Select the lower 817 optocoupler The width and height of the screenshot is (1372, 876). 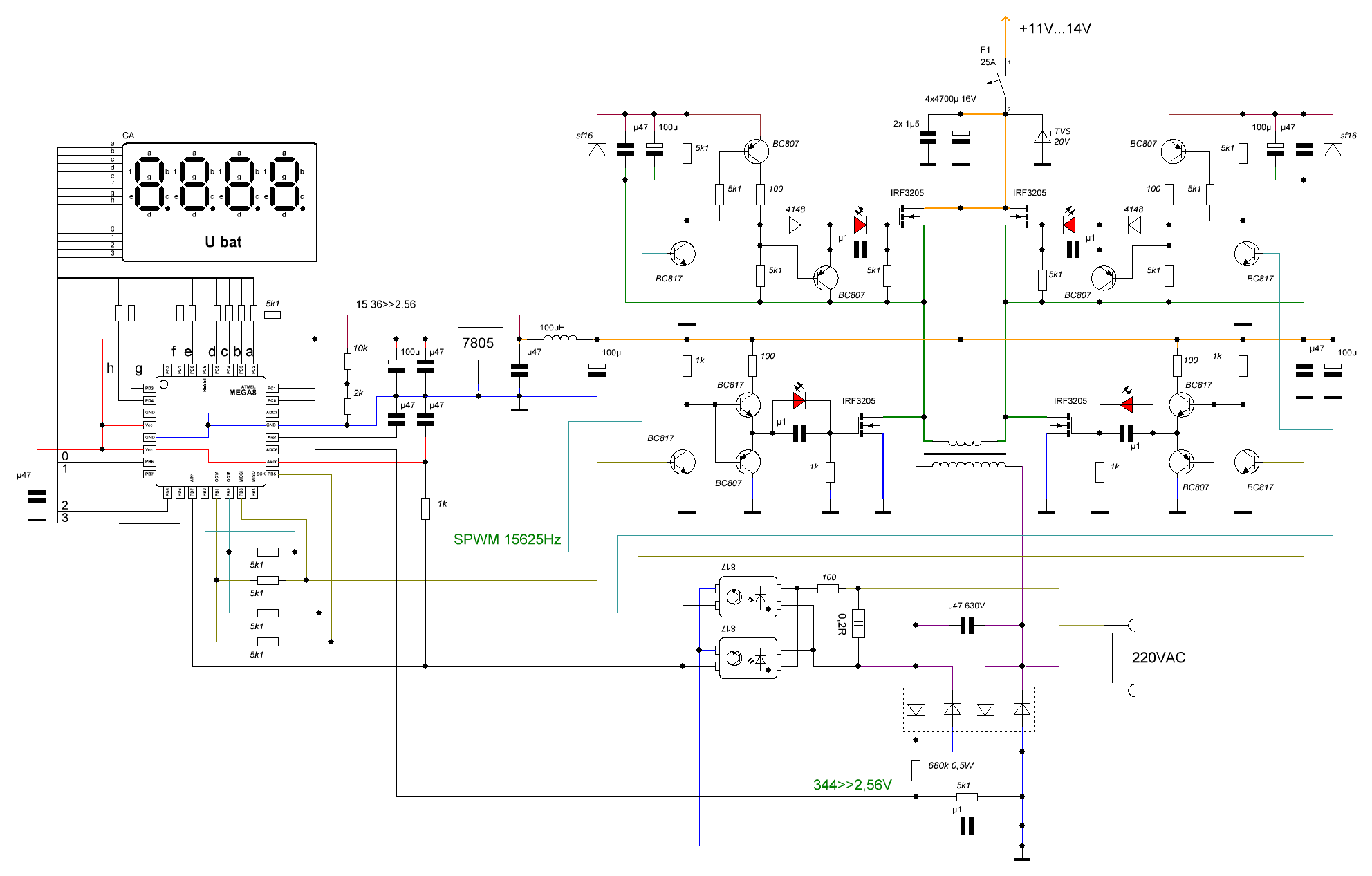[748, 658]
